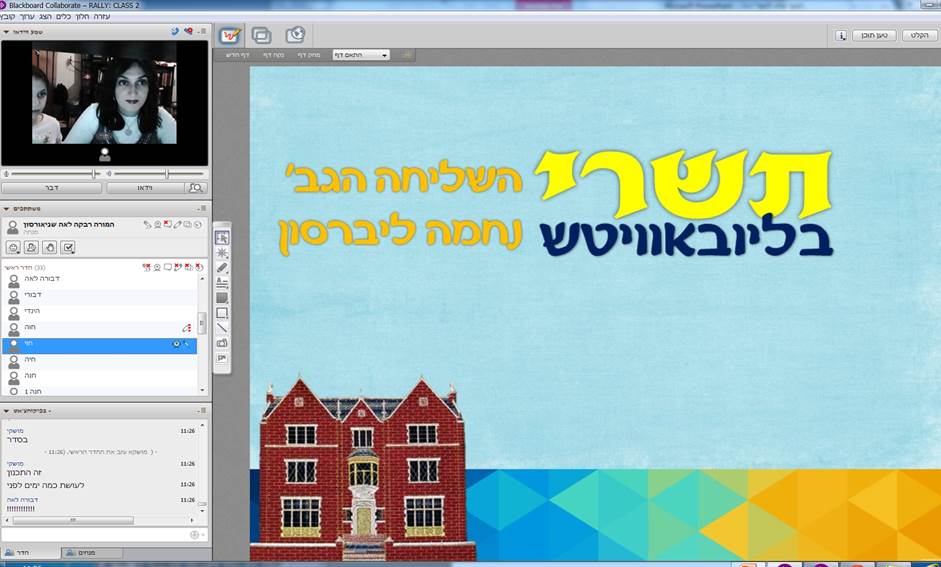Toggle application sharing permission for all main room participants

pos(188,267)
